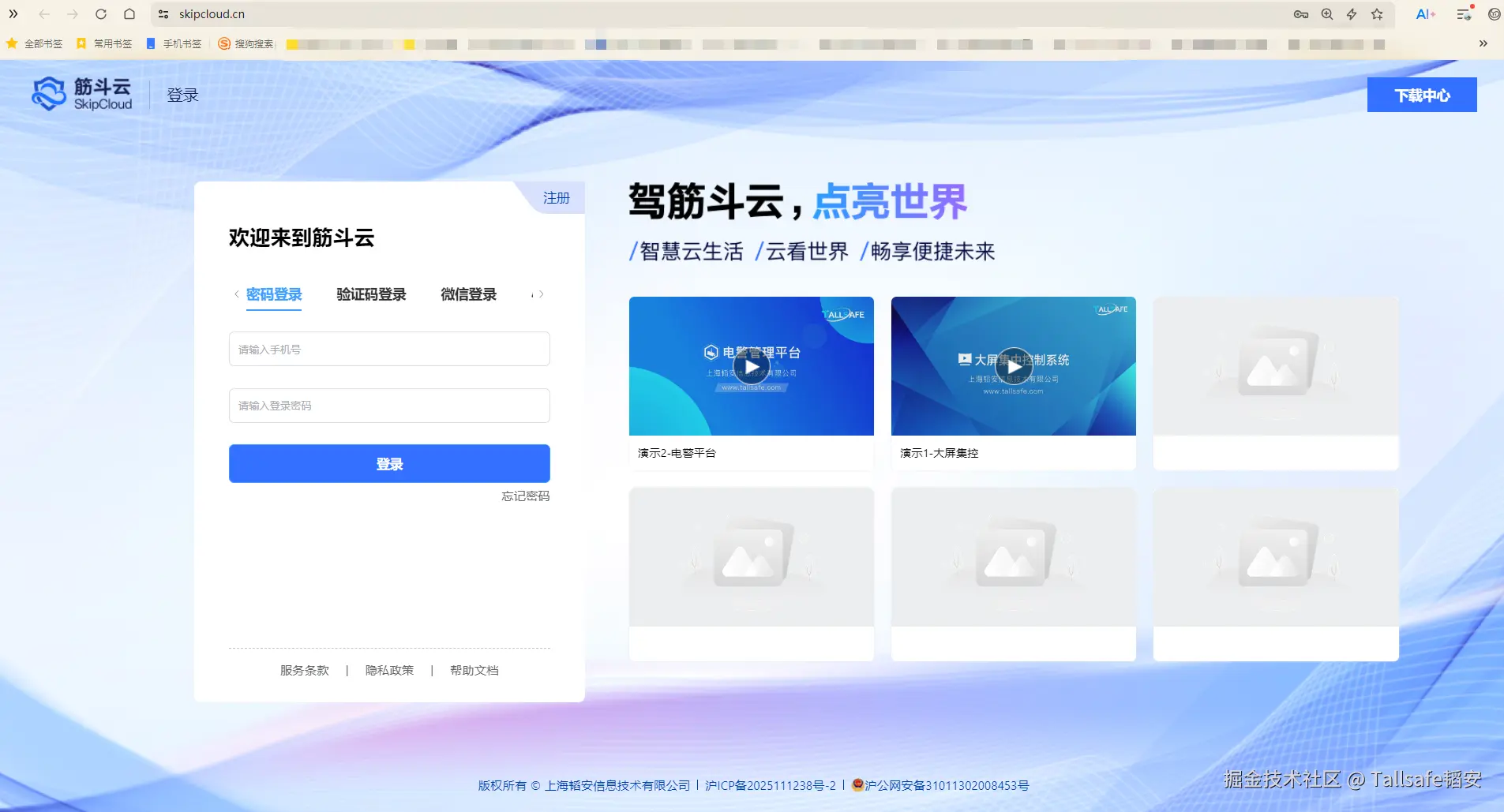Open the 手机书签 bookmark folder

click(174, 44)
